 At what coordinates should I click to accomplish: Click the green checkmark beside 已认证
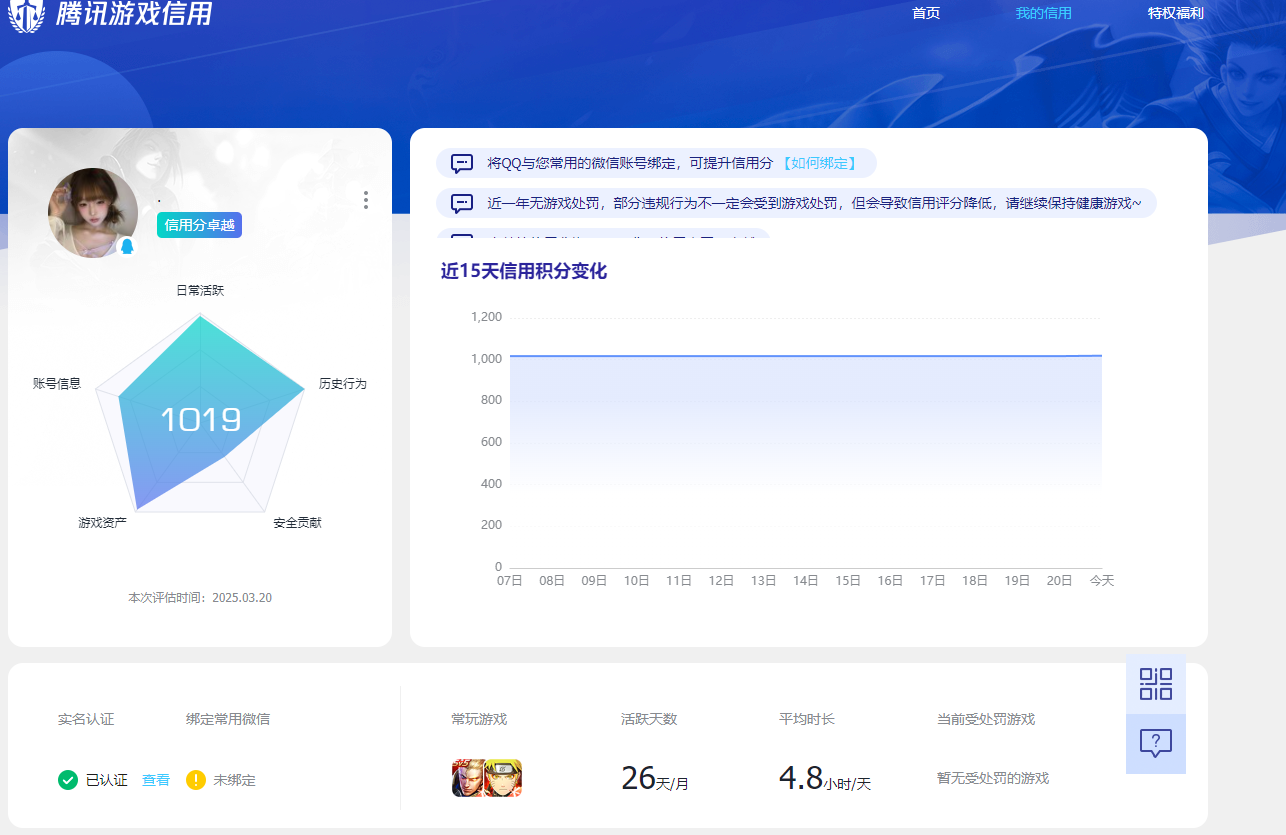click(x=68, y=780)
